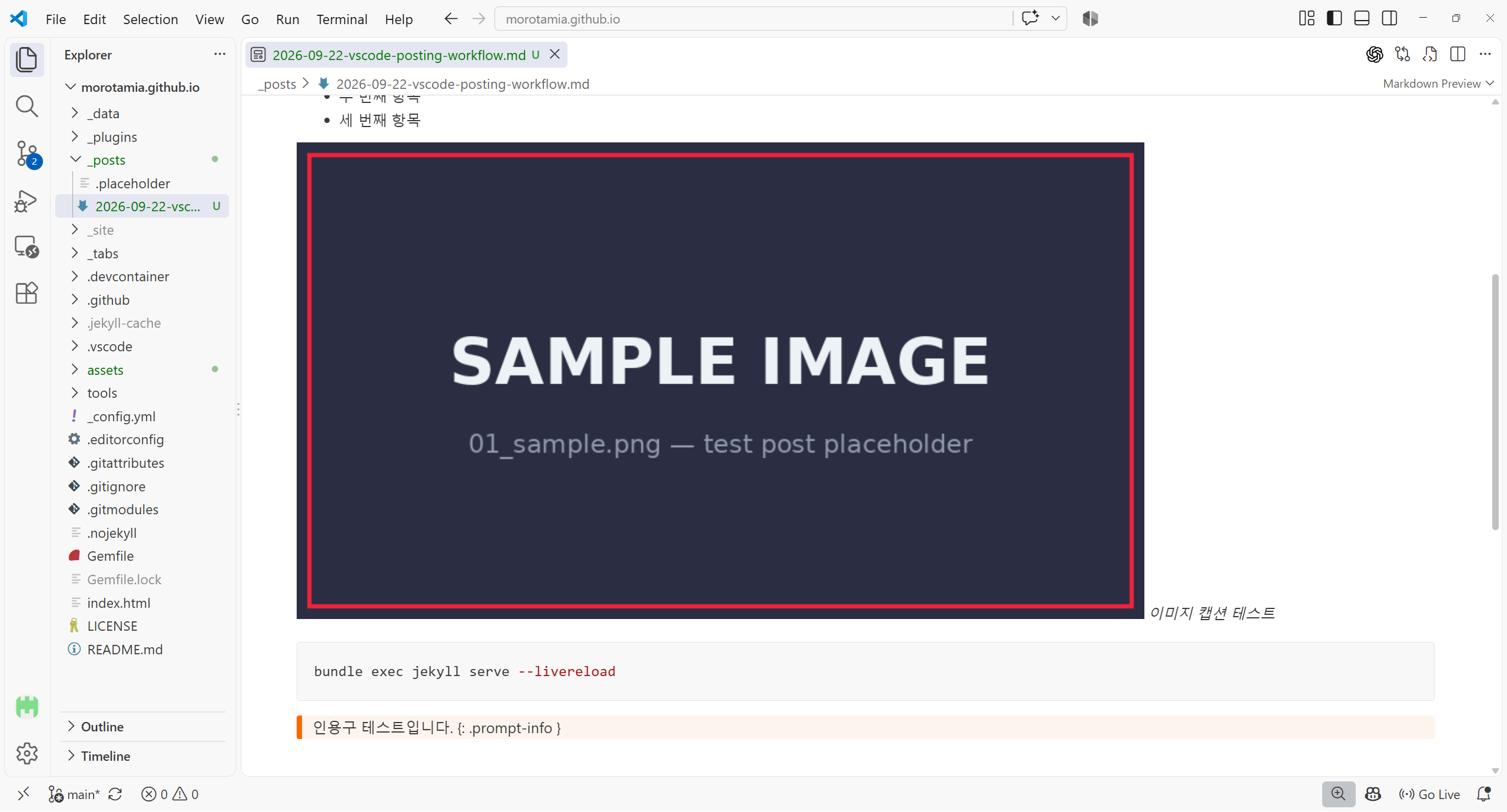Open the Search view in activity bar
Image resolution: width=1507 pixels, height=812 pixels.
pyautogui.click(x=26, y=107)
